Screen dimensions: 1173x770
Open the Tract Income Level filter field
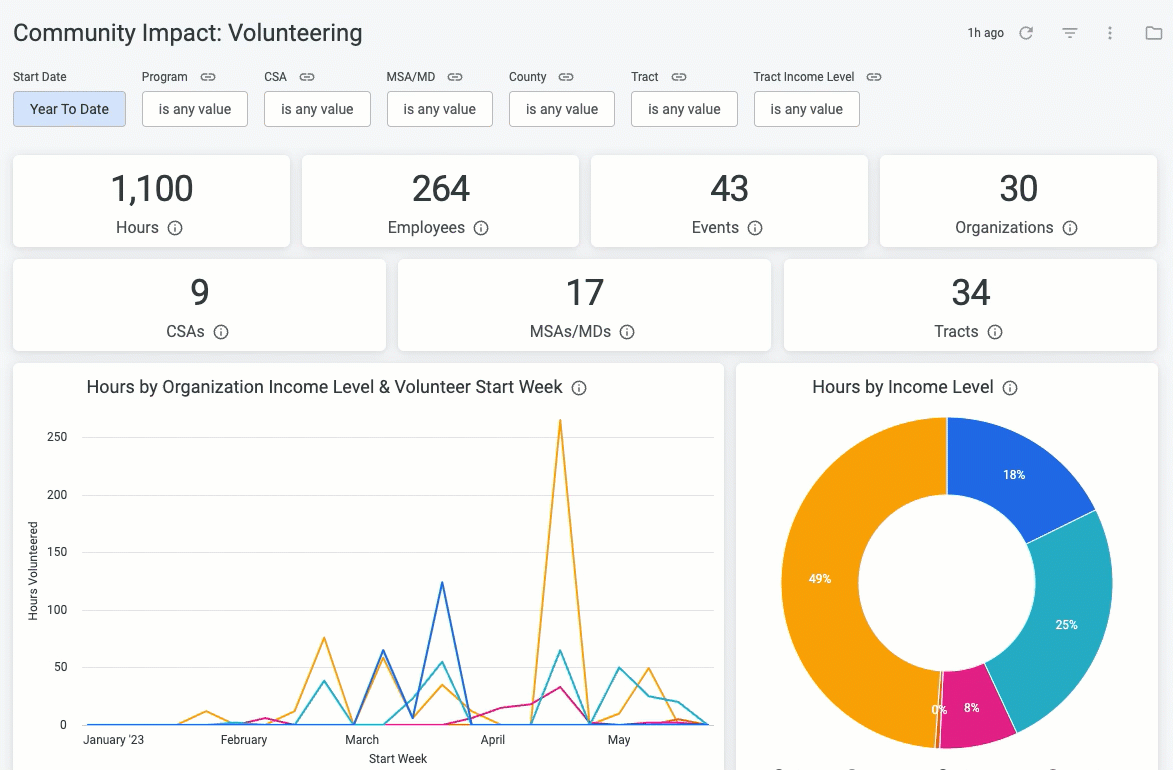[806, 109]
